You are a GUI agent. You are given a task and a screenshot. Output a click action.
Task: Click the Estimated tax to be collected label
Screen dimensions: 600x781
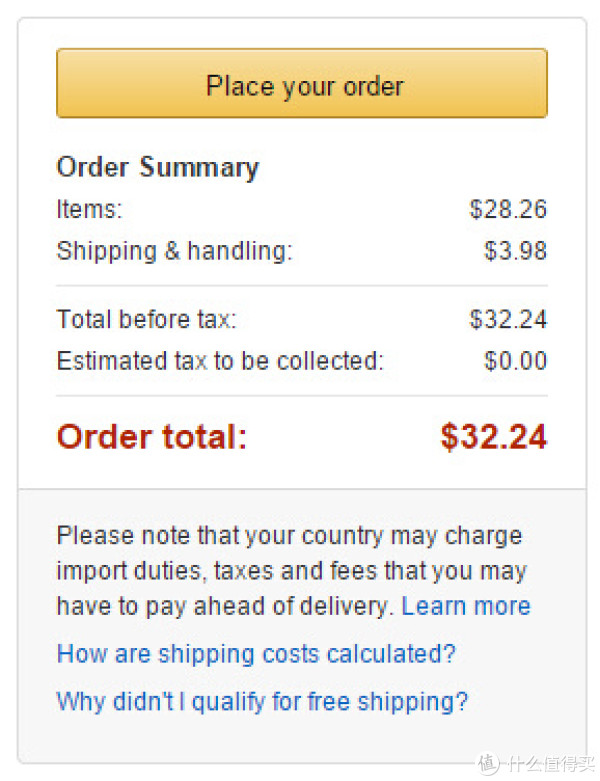point(221,361)
